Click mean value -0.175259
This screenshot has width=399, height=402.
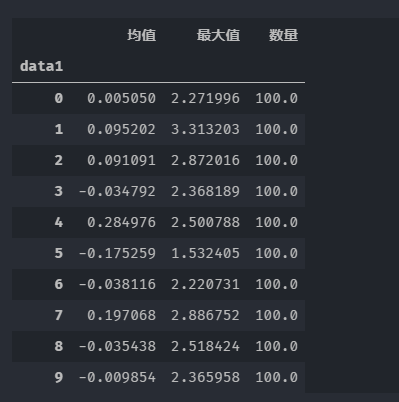click(117, 253)
